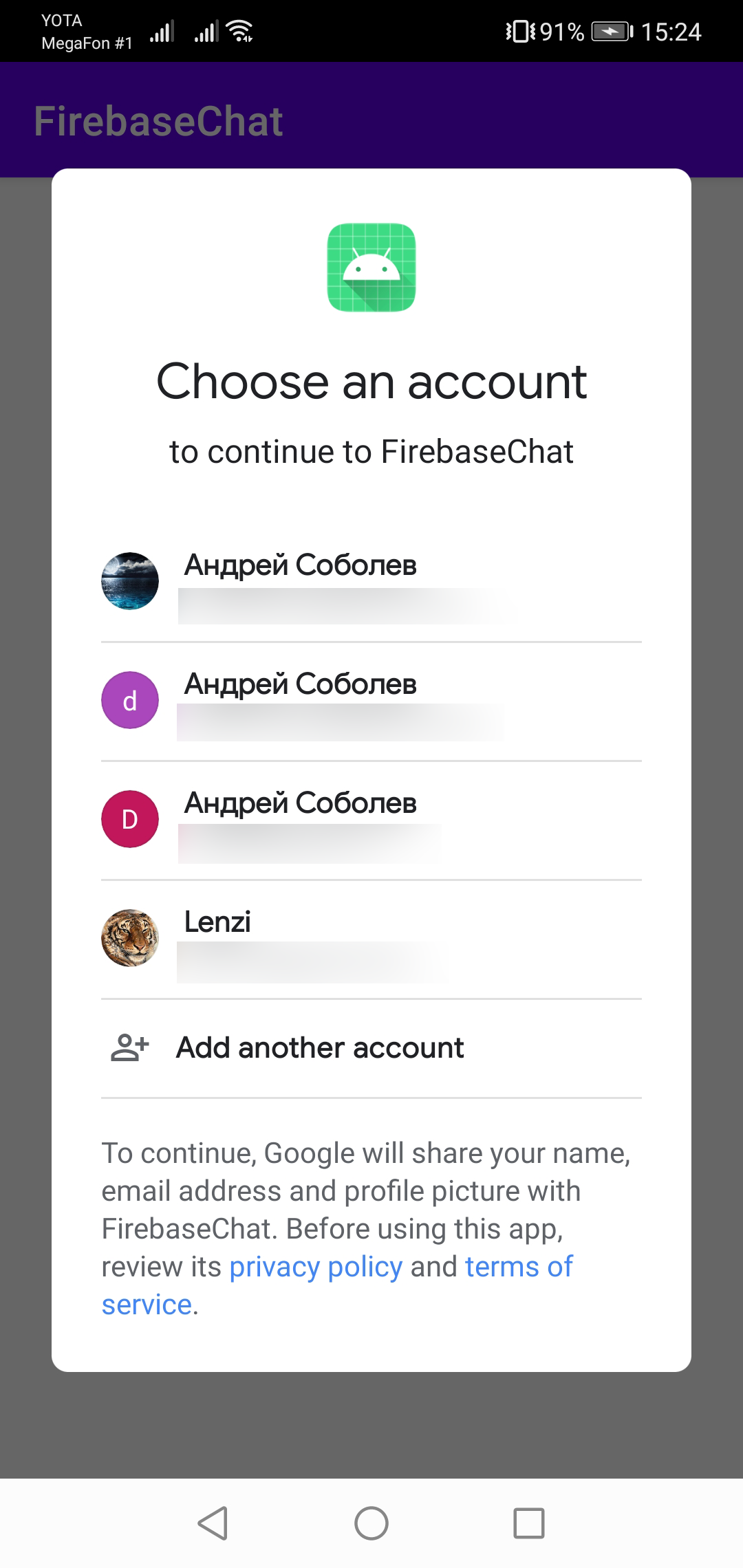Tap the FirebaseChat title in the app bar
Image resolution: width=743 pixels, height=1568 pixels.
click(x=158, y=120)
